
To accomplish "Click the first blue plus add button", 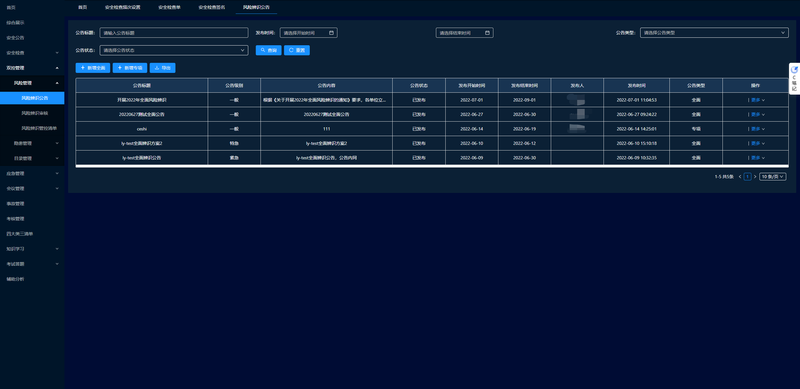I will coord(93,68).
